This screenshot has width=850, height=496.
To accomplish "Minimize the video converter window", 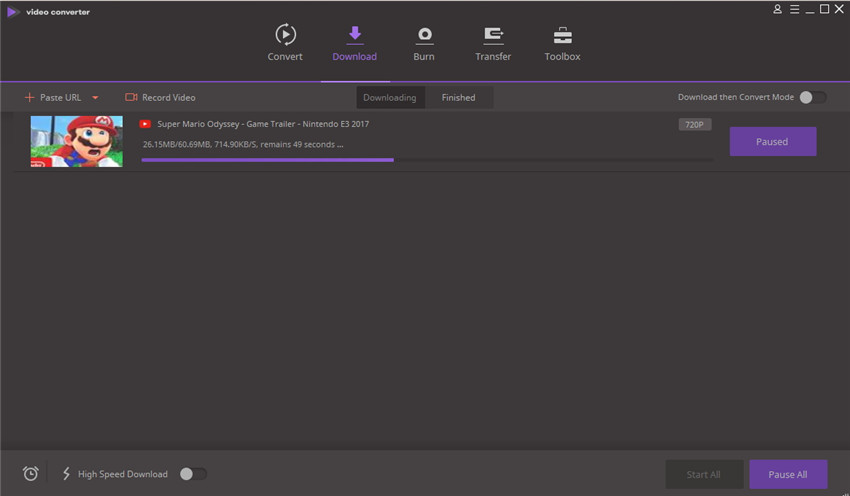I will pos(810,10).
